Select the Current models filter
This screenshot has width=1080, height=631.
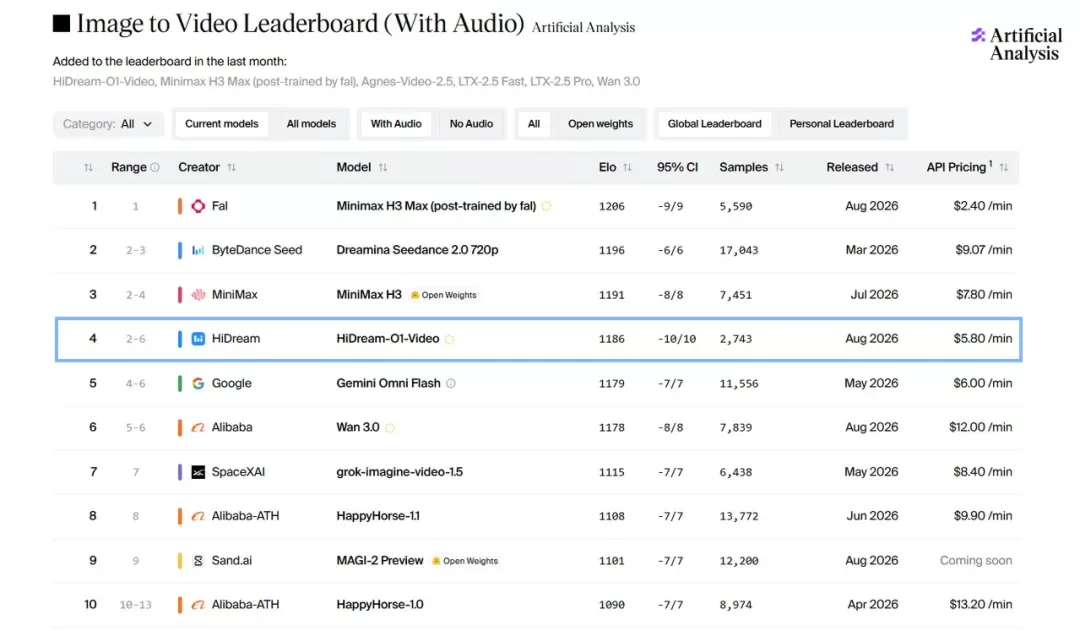click(x=222, y=124)
